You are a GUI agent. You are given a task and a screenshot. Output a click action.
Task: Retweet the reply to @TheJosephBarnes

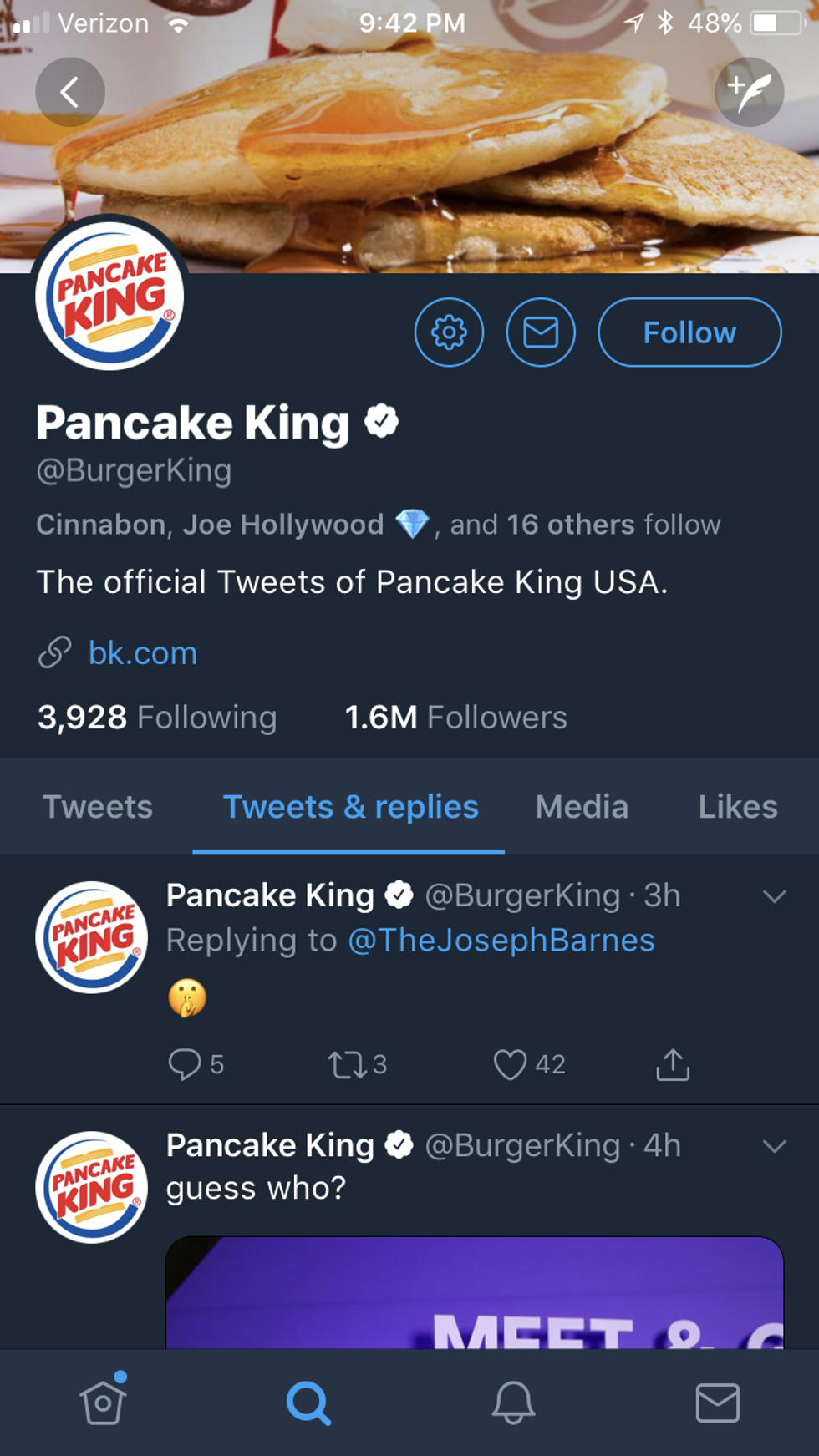[346, 1064]
